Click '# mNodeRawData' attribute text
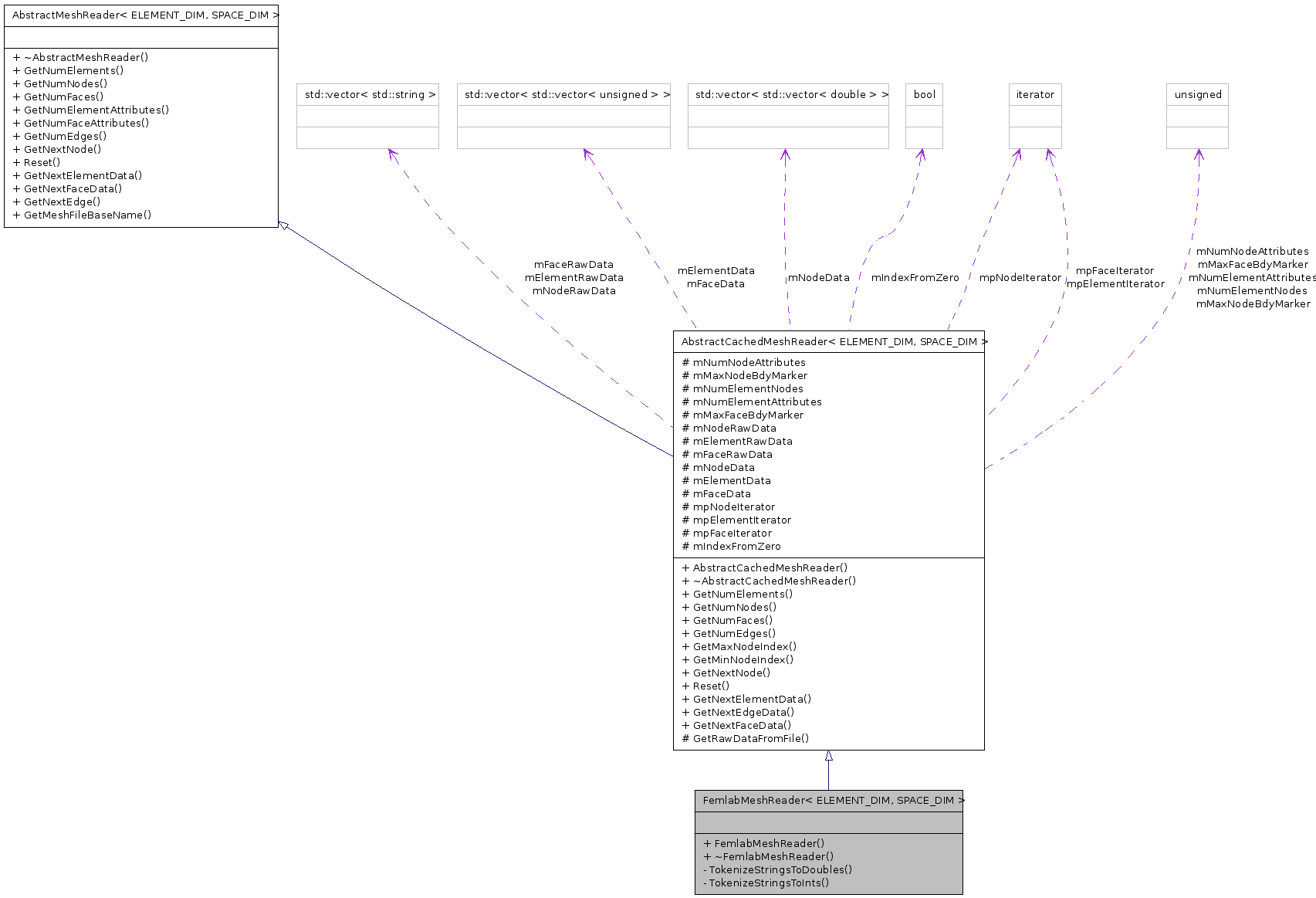 pyautogui.click(x=729, y=428)
